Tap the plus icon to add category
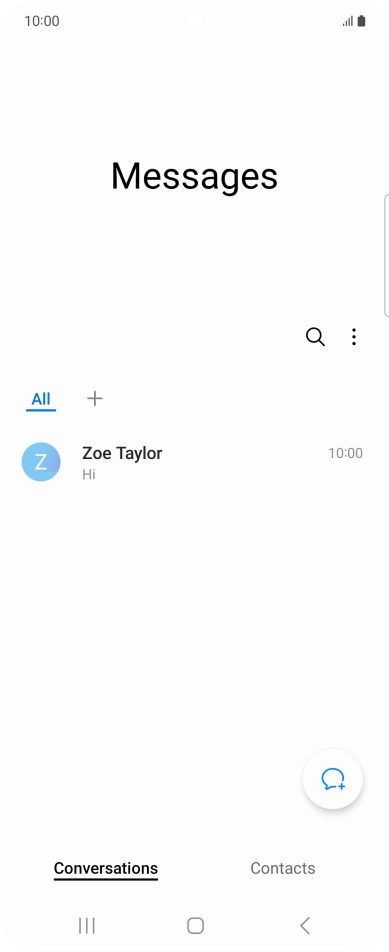 point(95,398)
